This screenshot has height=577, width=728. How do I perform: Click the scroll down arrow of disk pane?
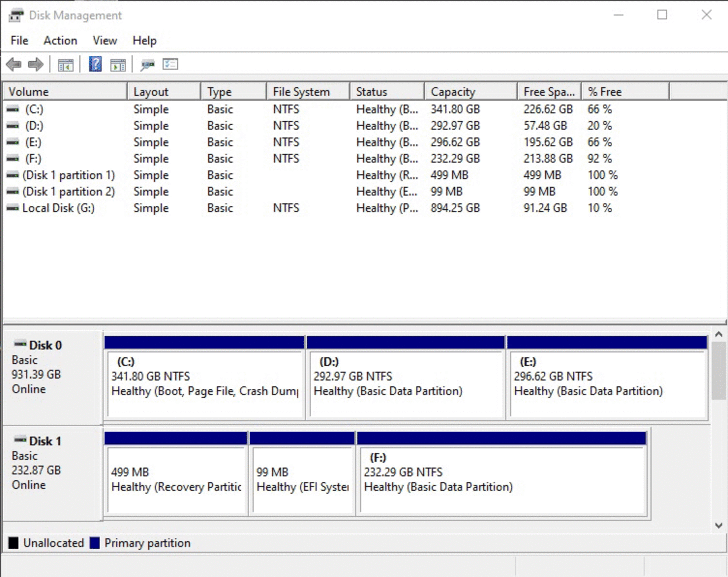(719, 526)
